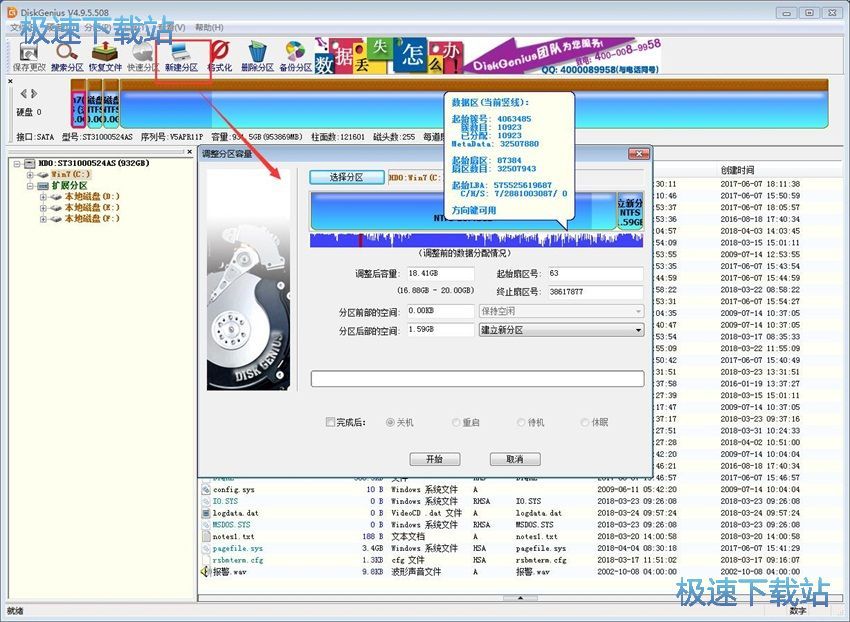
Task: Click the 取消 button
Action: pyautogui.click(x=515, y=459)
